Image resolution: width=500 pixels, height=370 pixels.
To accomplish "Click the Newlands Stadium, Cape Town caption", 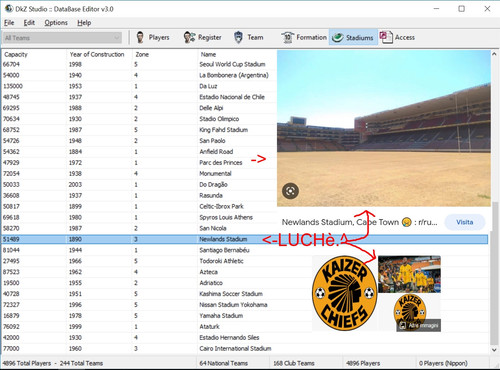I will pyautogui.click(x=359, y=222).
